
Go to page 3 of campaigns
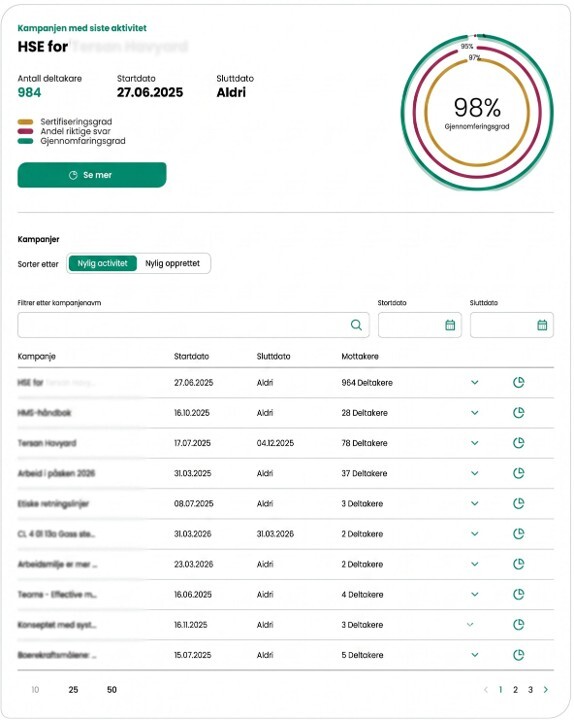coord(530,690)
